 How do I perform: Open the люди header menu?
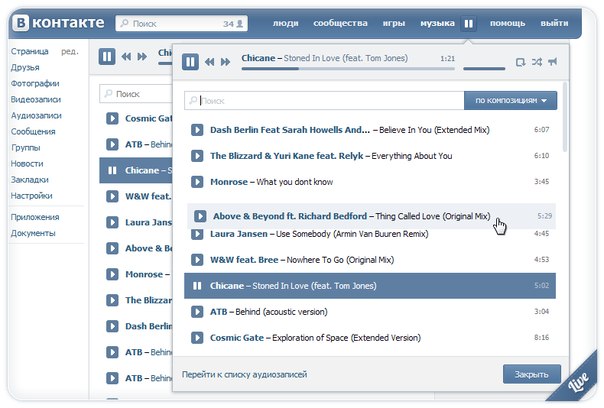tap(285, 24)
